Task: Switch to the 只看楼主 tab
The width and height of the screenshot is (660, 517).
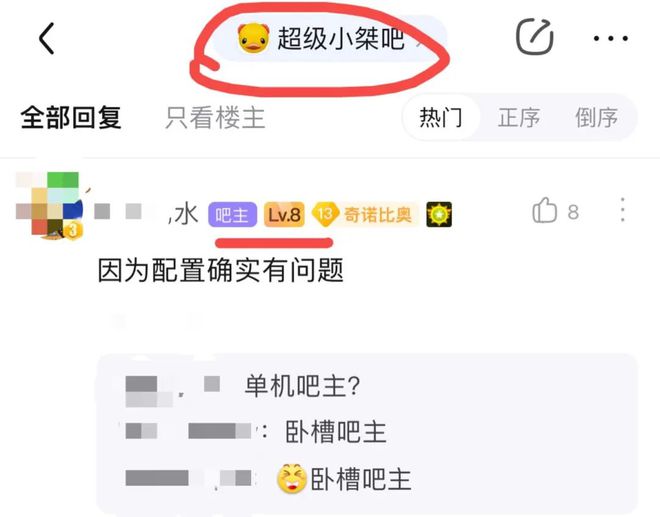Action: pyautogui.click(x=215, y=118)
